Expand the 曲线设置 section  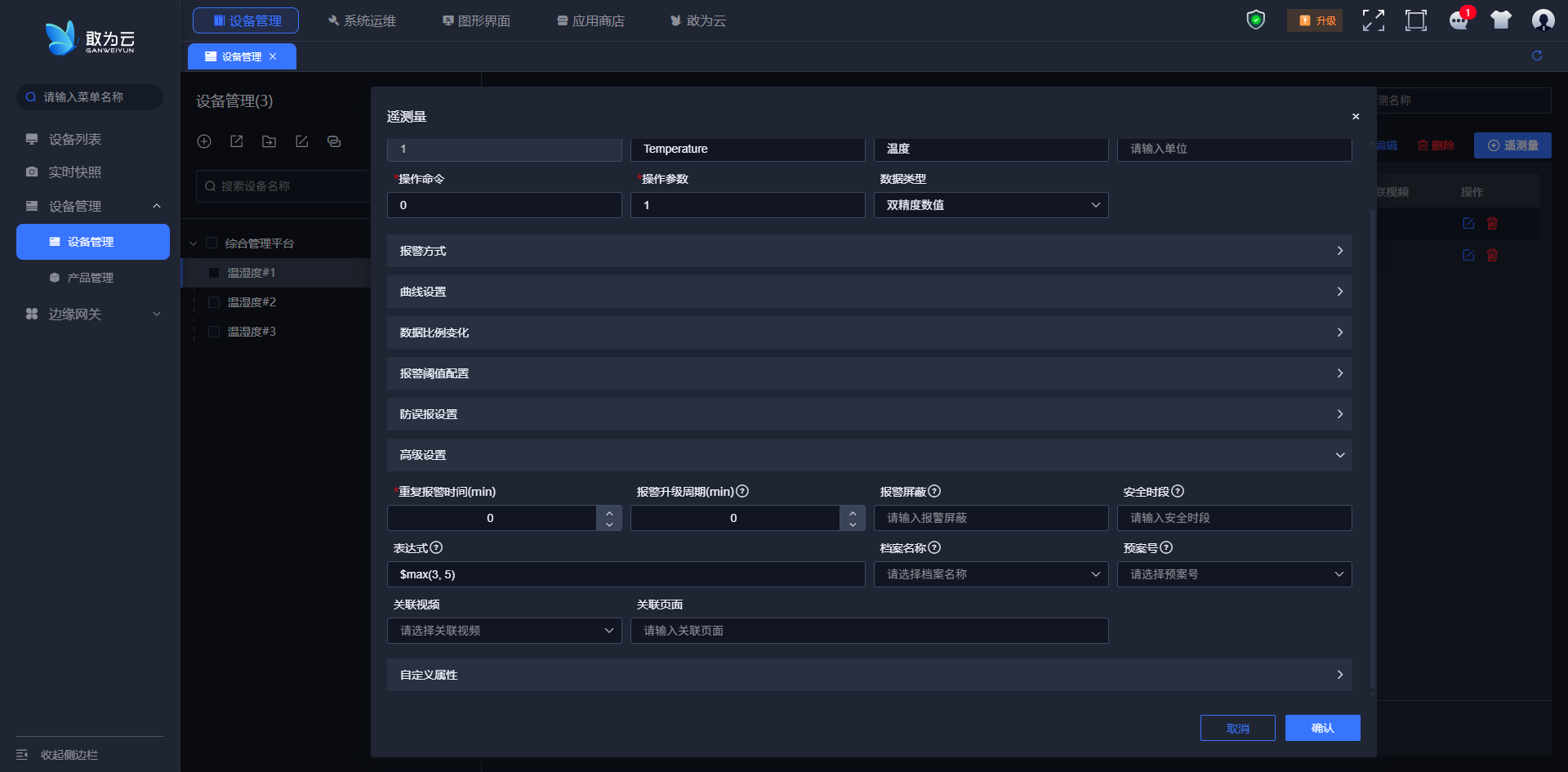(x=869, y=292)
